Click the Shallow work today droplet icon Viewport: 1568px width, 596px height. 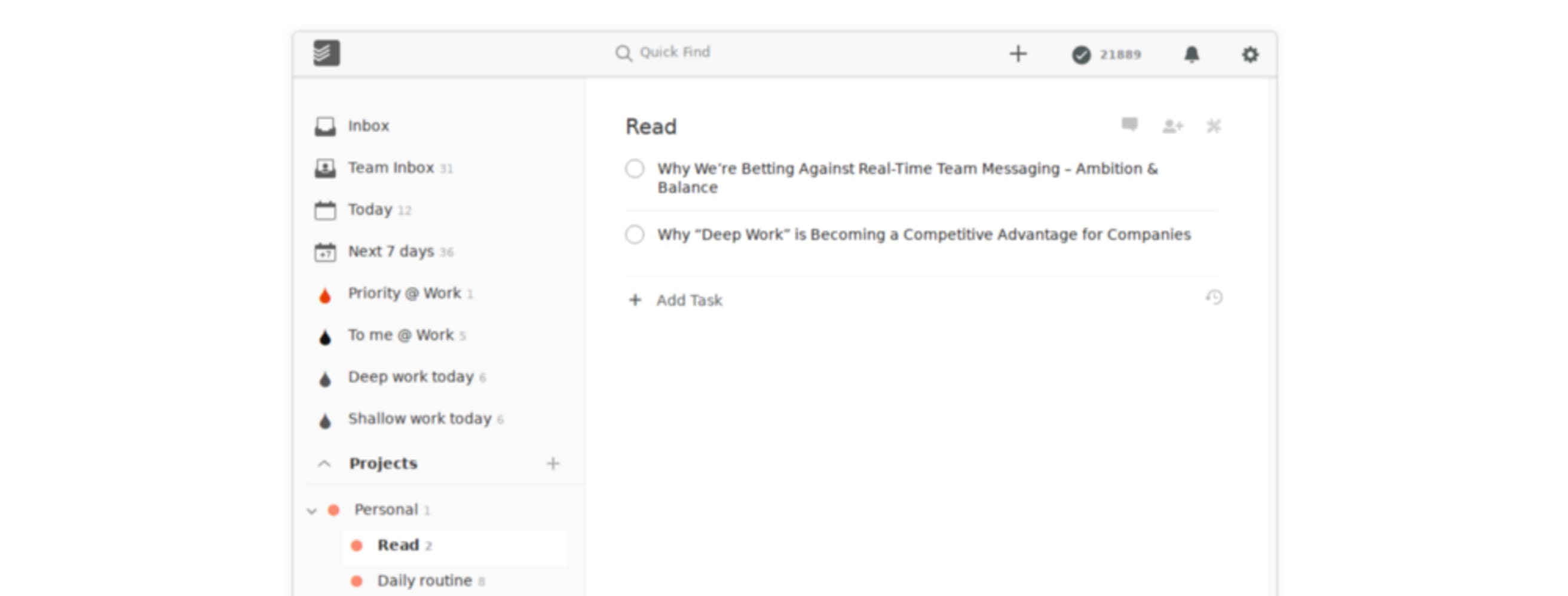325,421
